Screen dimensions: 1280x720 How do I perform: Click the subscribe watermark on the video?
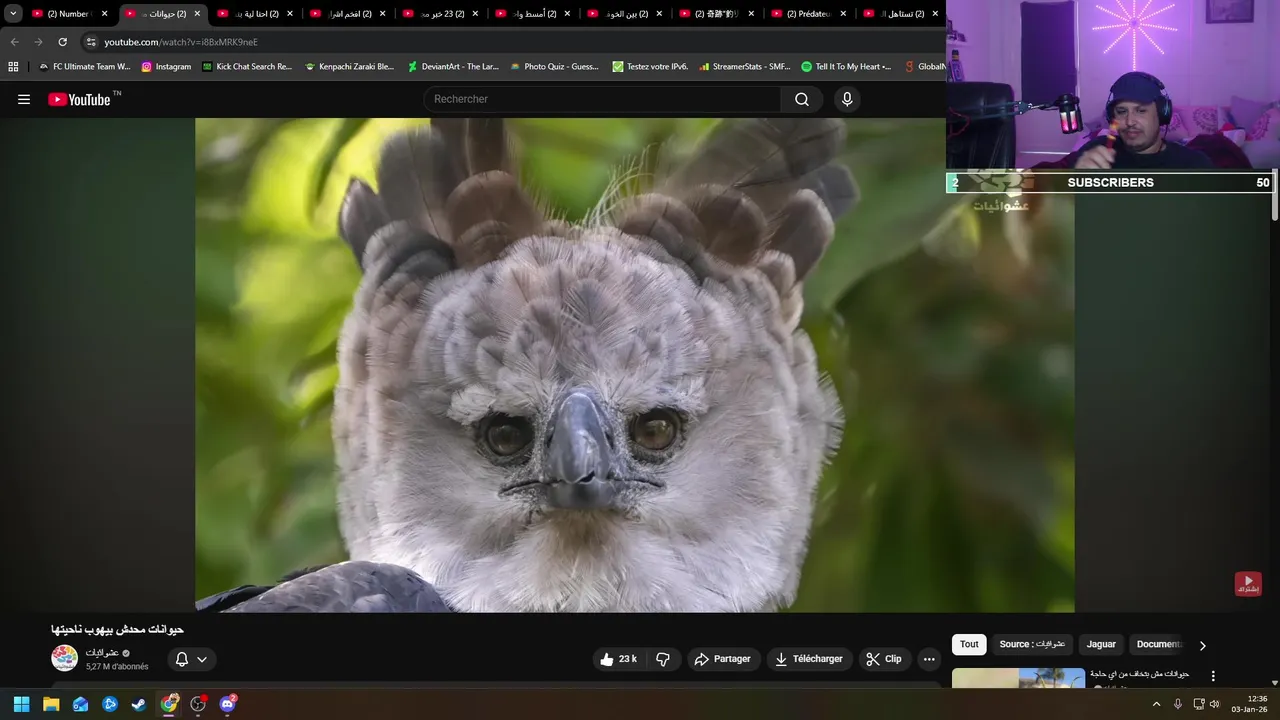point(1247,583)
